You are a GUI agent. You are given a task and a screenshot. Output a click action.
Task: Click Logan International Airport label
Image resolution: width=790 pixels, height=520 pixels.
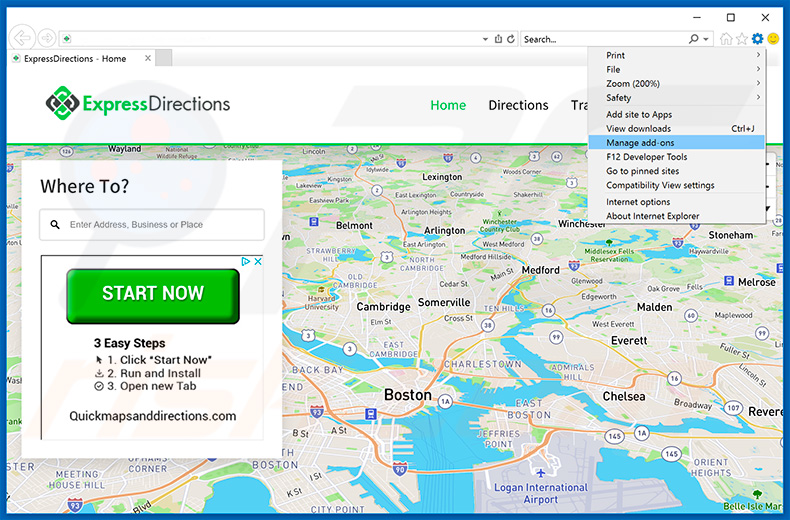541,493
